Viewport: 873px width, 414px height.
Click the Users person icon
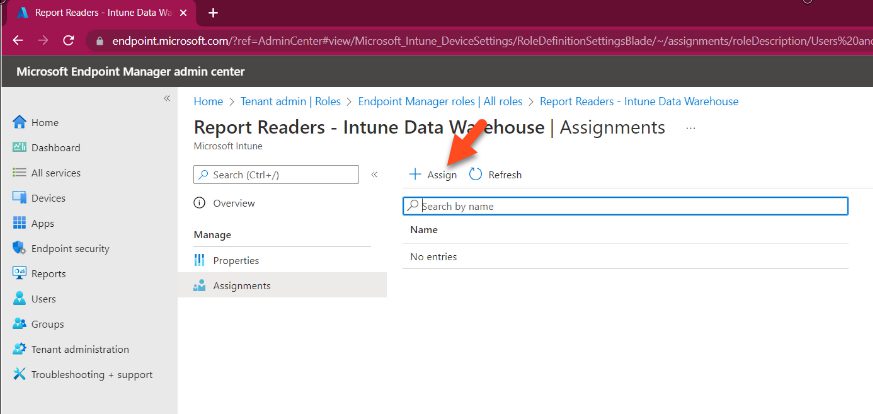click(19, 298)
